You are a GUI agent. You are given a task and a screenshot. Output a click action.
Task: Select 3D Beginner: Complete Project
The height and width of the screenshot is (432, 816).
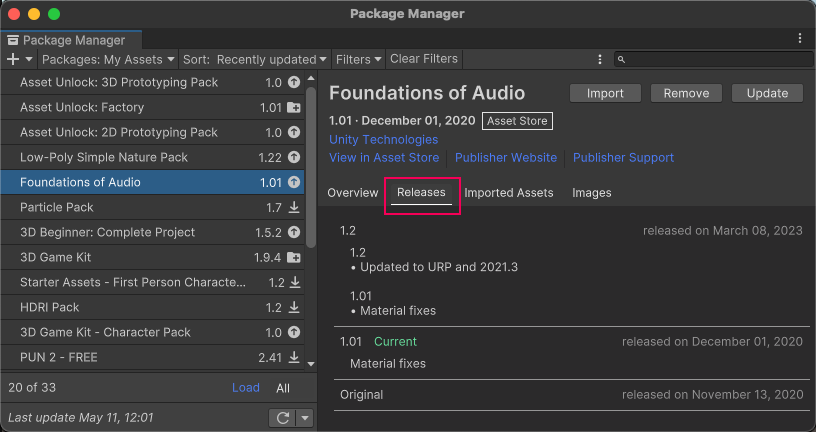click(x=152, y=232)
